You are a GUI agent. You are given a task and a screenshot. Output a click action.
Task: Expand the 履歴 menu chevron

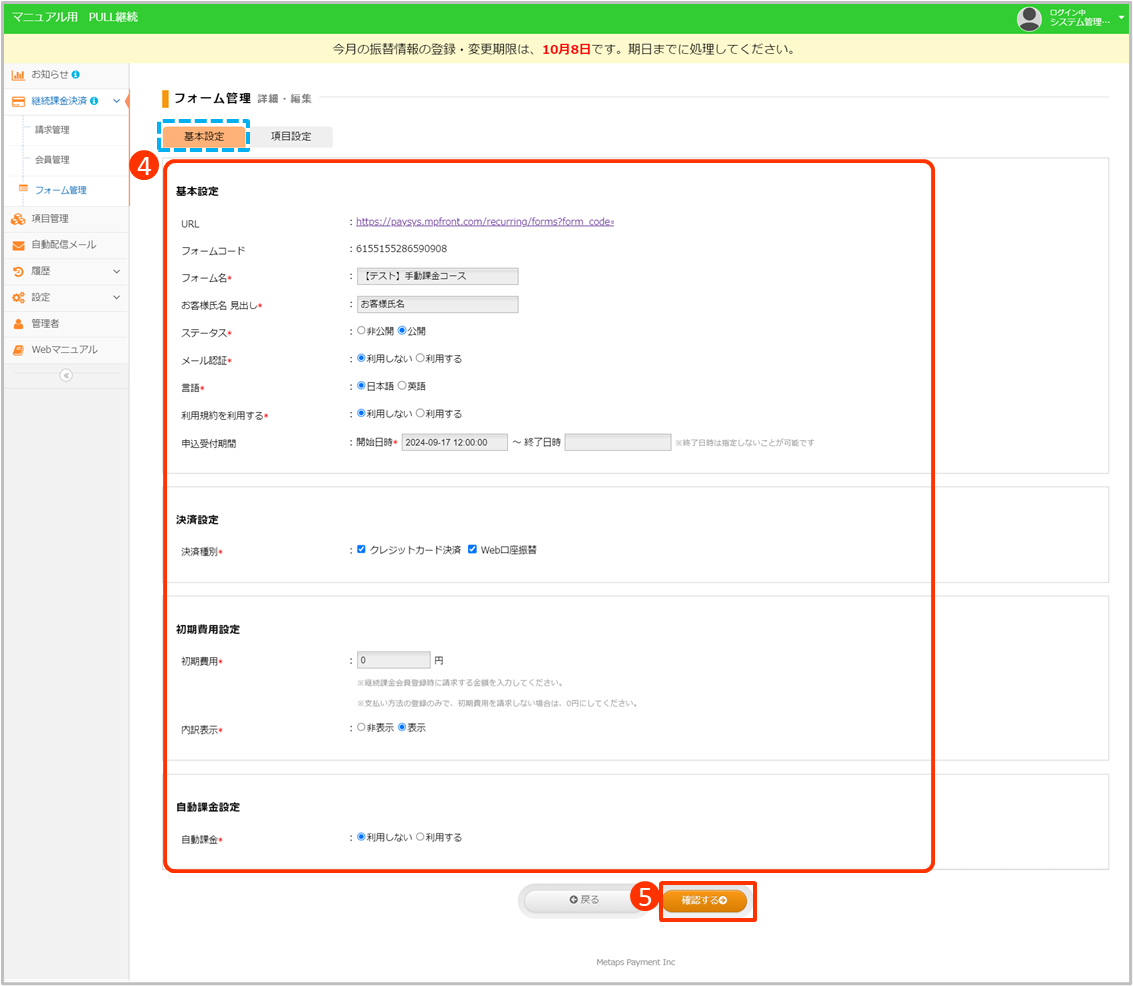(116, 271)
